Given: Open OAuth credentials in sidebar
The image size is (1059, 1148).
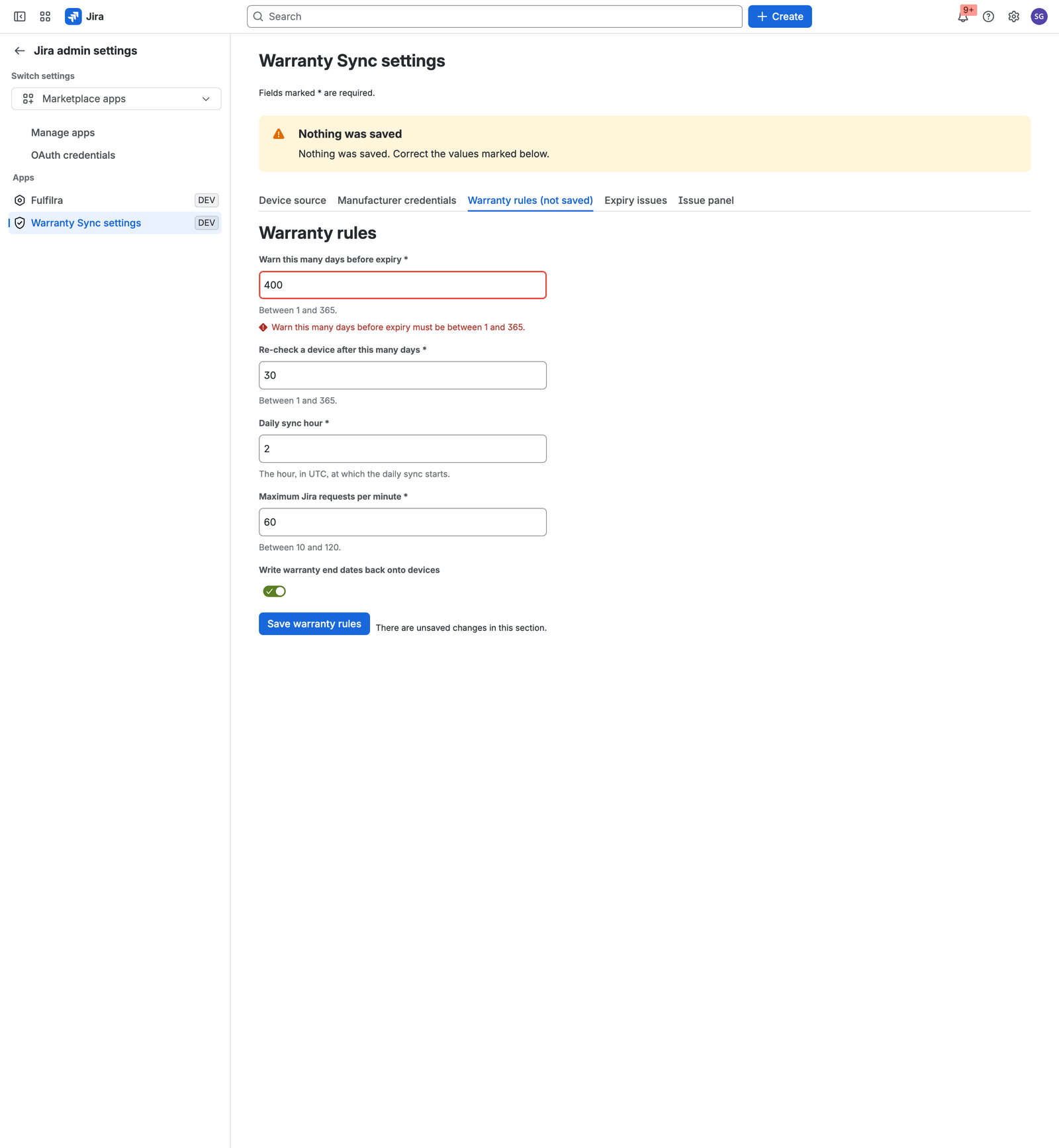Looking at the screenshot, I should coord(73,155).
